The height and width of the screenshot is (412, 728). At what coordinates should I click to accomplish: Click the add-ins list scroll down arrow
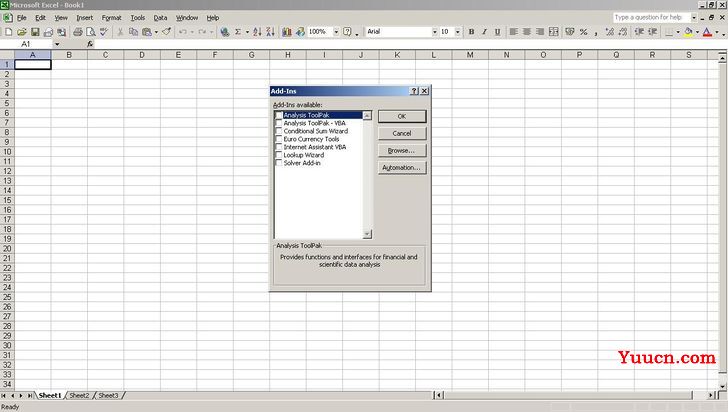point(367,234)
